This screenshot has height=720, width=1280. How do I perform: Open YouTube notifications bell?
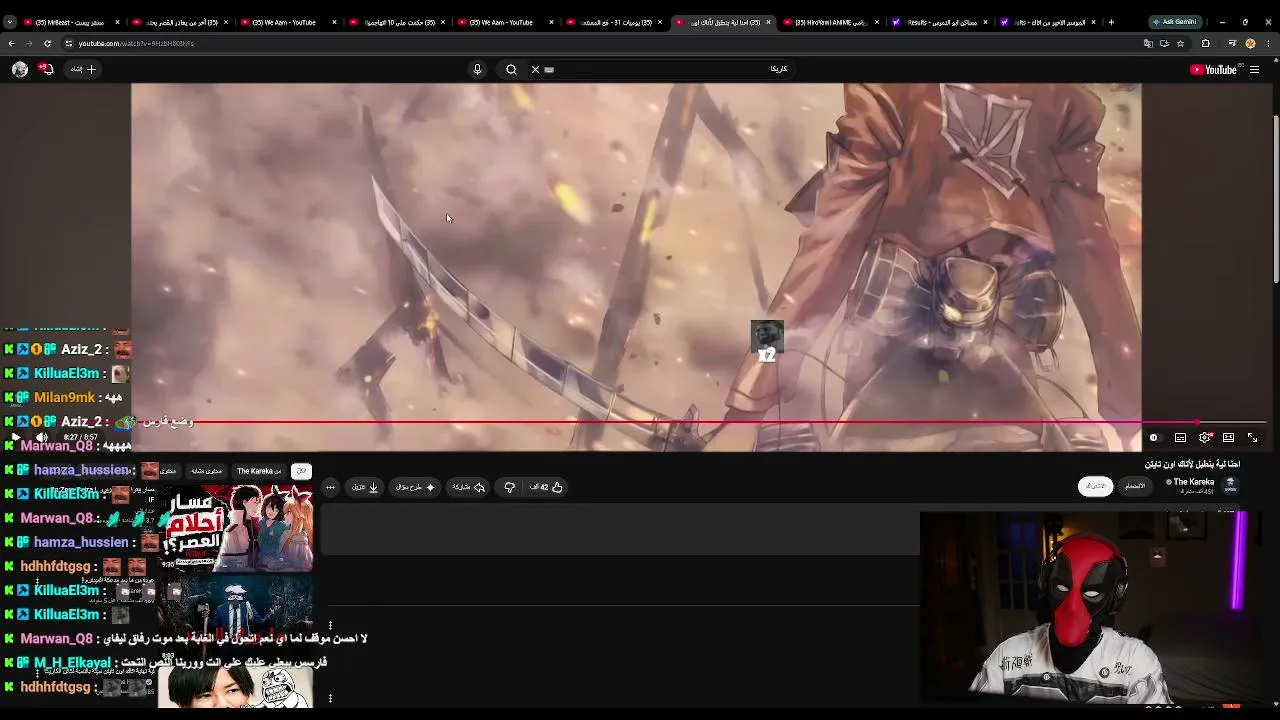[46, 69]
